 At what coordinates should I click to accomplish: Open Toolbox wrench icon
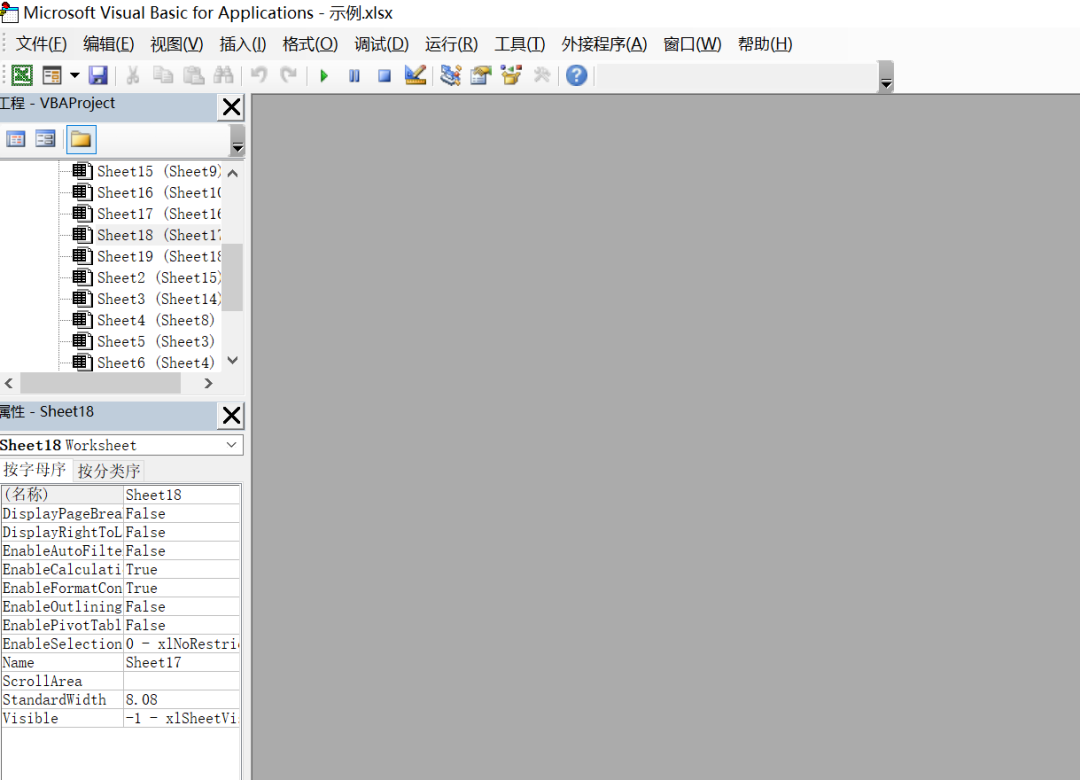click(542, 75)
